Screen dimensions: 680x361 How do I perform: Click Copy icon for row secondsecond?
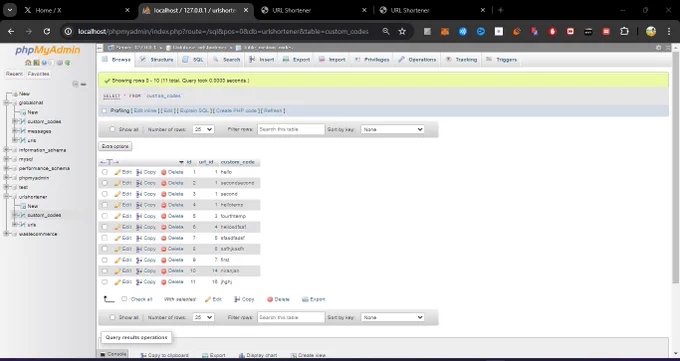pyautogui.click(x=139, y=183)
